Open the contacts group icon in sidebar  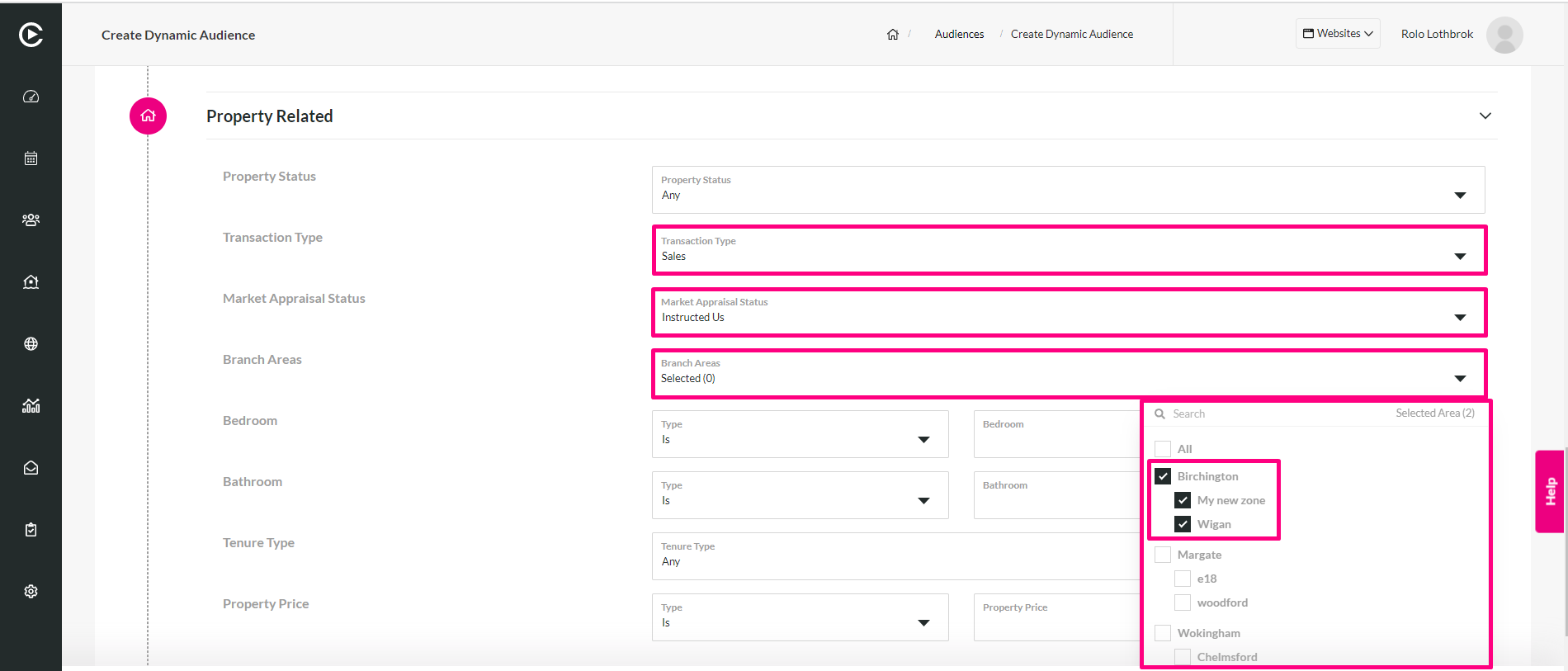pos(31,220)
